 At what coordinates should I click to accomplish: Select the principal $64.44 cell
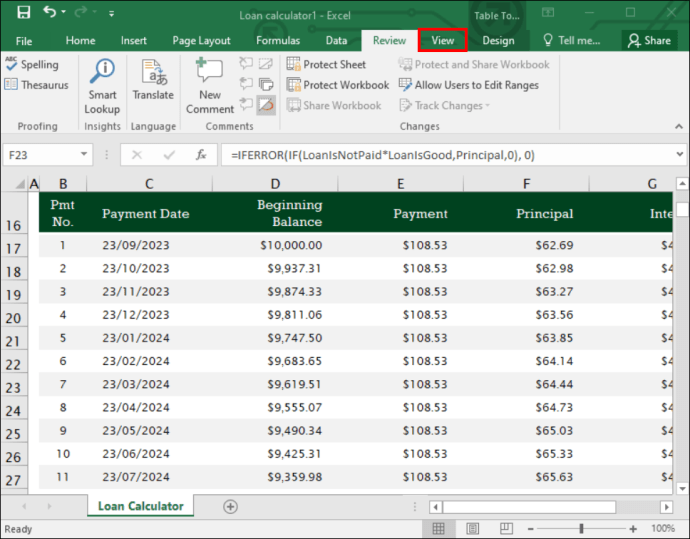(x=554, y=384)
